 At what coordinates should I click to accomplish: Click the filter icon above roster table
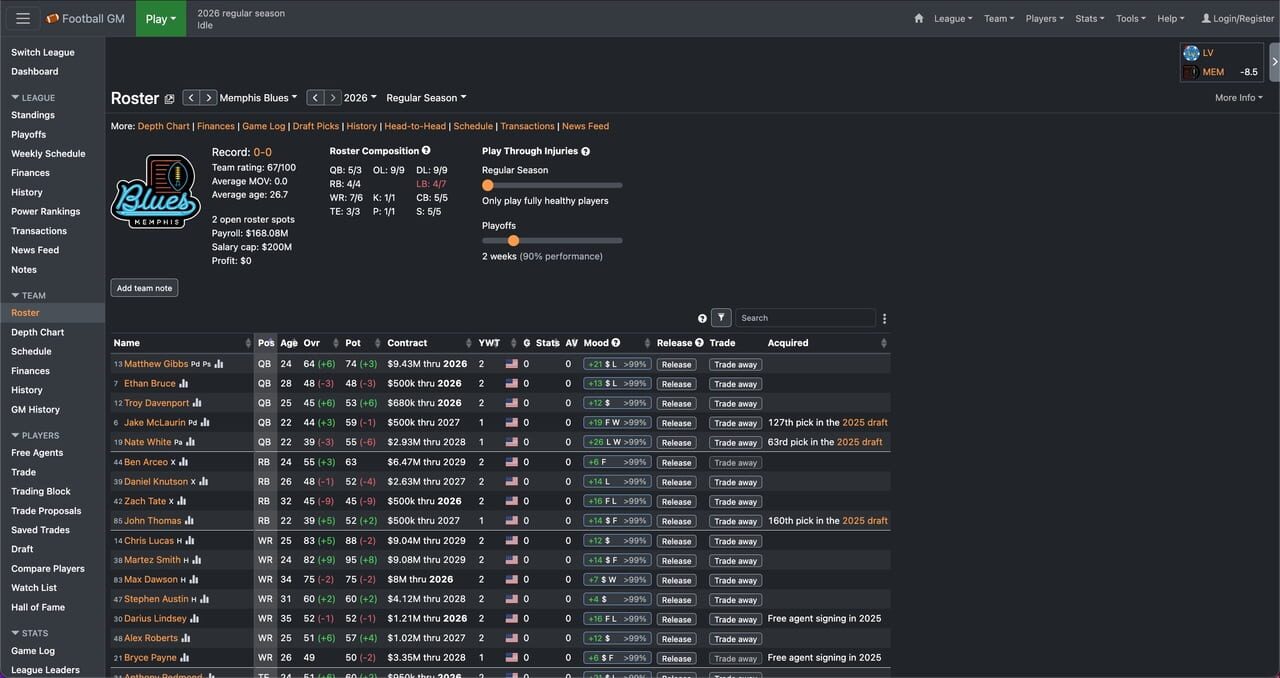tap(721, 318)
